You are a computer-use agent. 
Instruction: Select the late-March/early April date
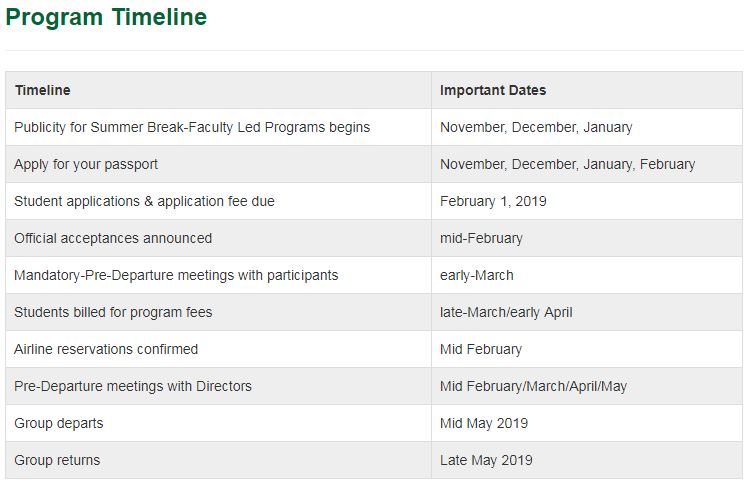pyautogui.click(x=506, y=312)
